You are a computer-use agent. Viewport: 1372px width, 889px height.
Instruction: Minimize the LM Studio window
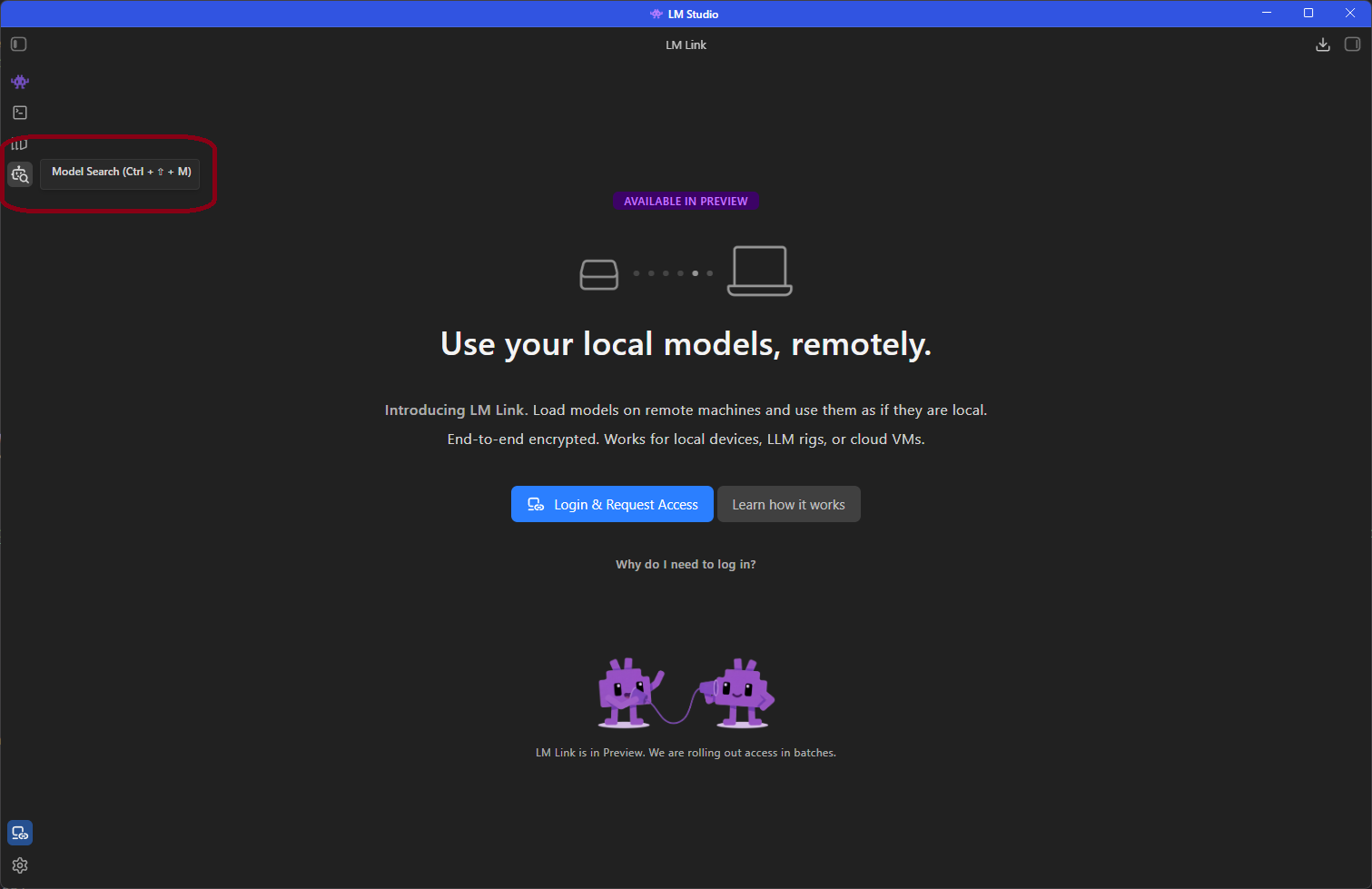click(x=1267, y=13)
